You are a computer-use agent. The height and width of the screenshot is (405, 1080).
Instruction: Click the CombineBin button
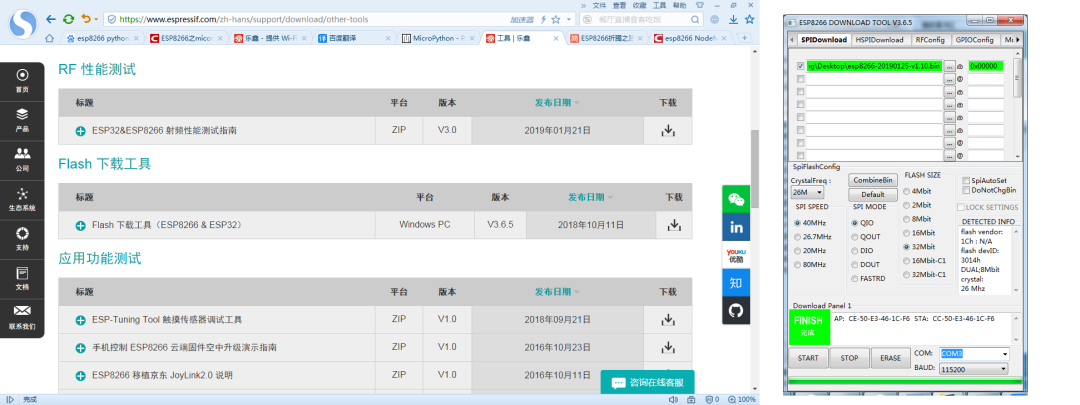click(x=873, y=180)
